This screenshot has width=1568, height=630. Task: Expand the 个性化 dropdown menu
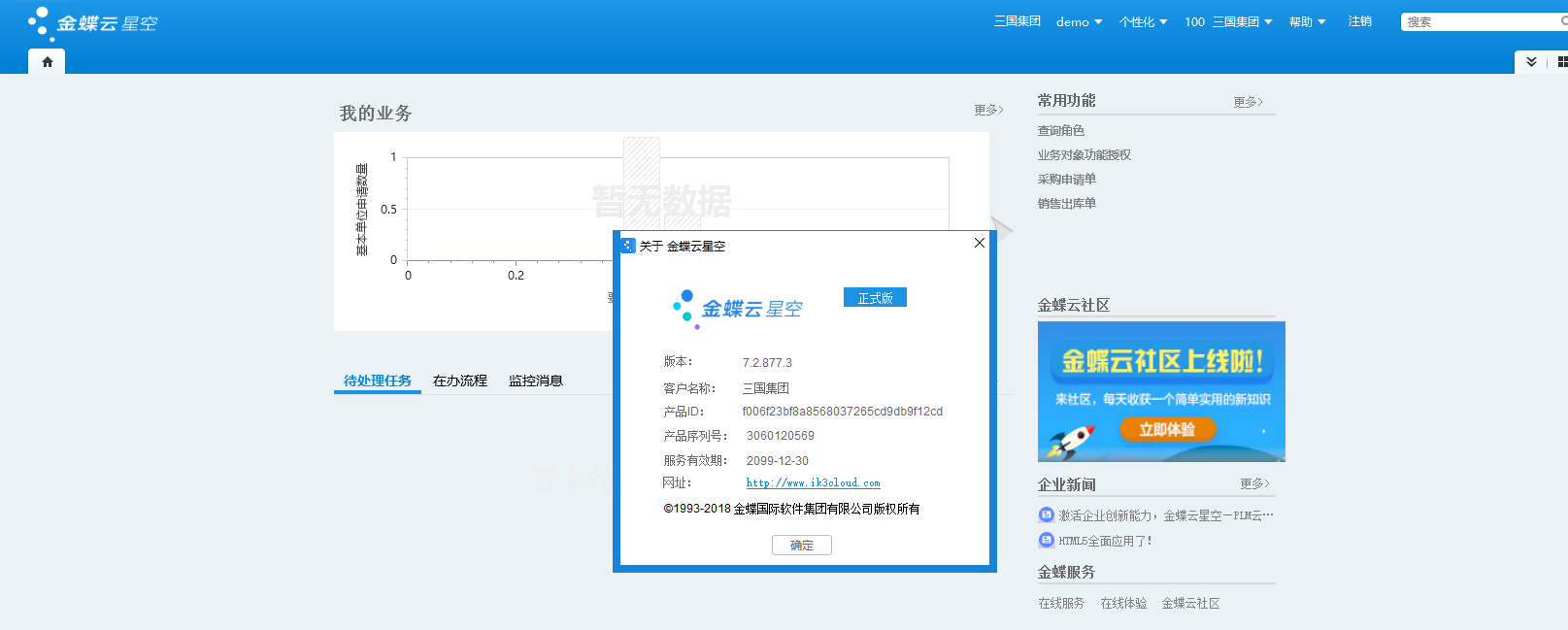1143,22
